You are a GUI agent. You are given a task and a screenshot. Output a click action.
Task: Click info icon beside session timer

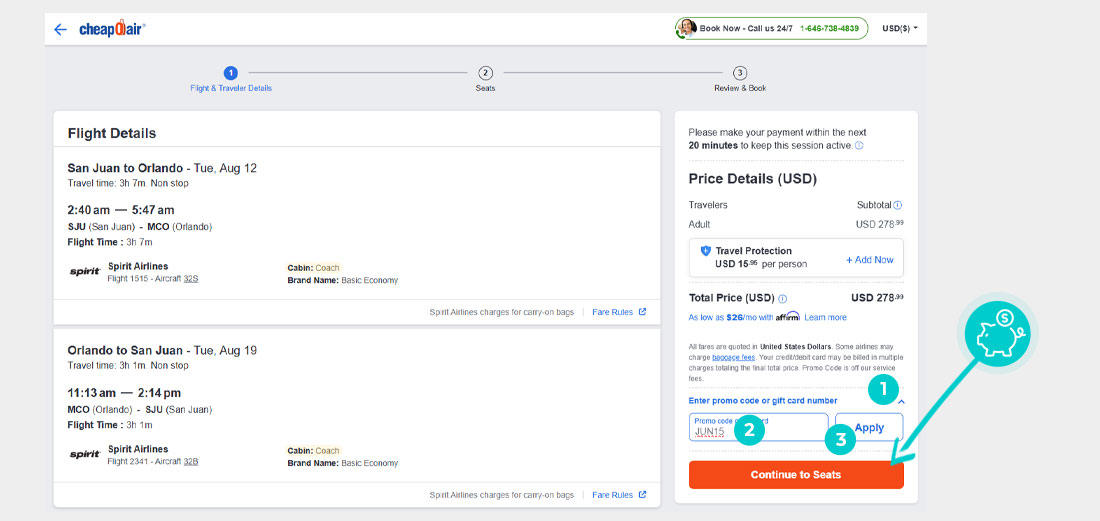click(859, 146)
